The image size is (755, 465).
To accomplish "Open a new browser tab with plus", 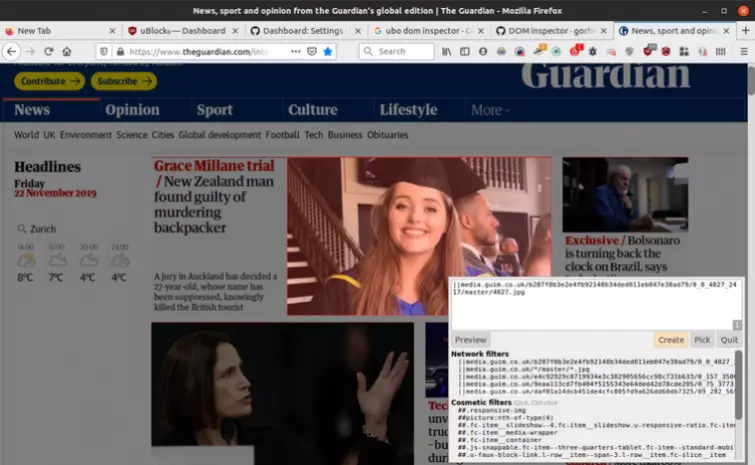I will (x=745, y=31).
